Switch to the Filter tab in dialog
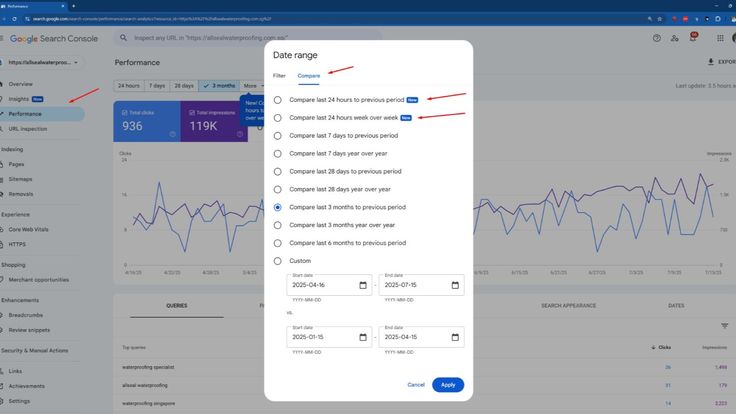Image resolution: width=736 pixels, height=414 pixels. click(279, 76)
